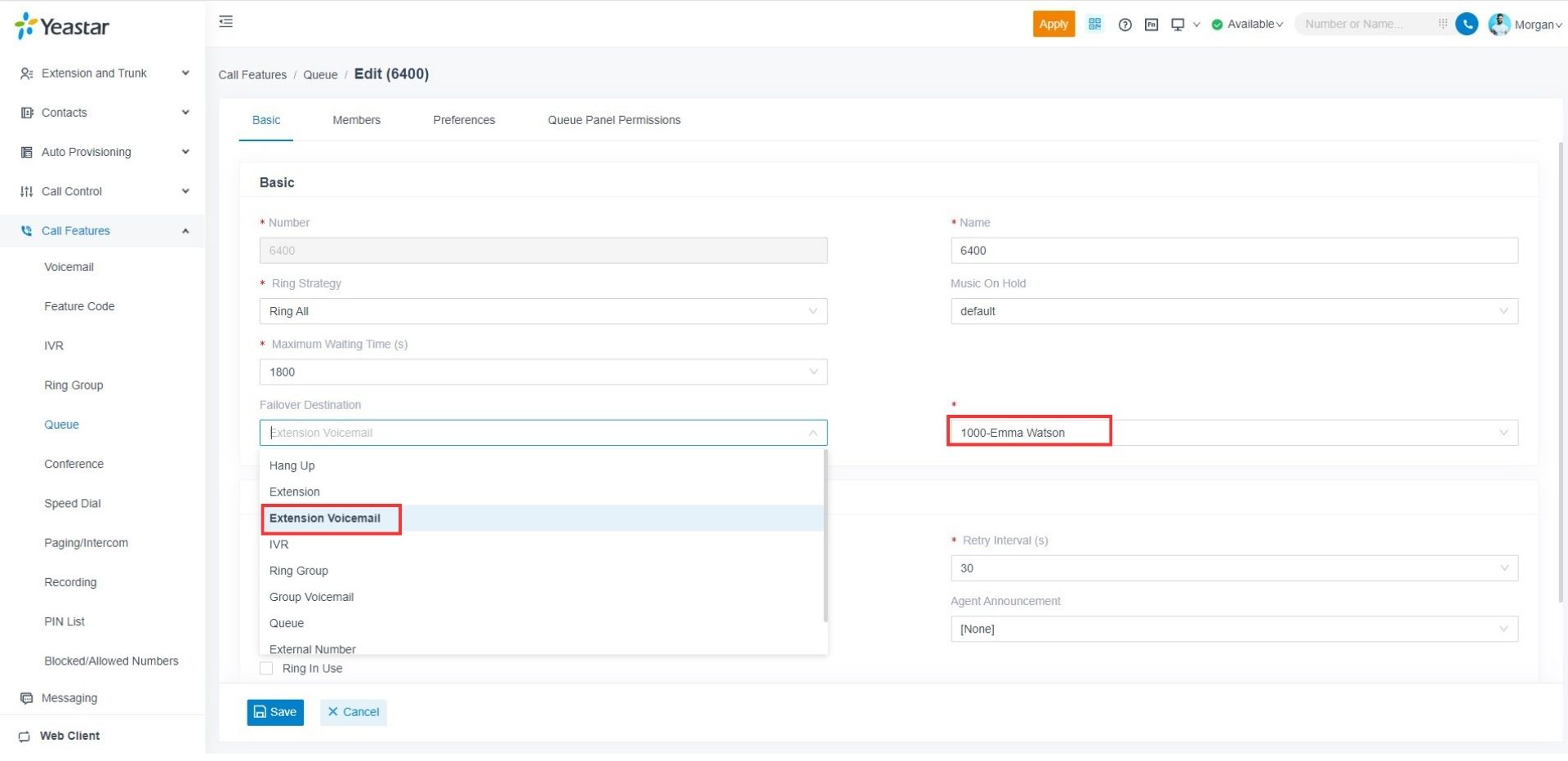
Task: Expand the Ring Strategy dropdown
Action: coord(543,311)
